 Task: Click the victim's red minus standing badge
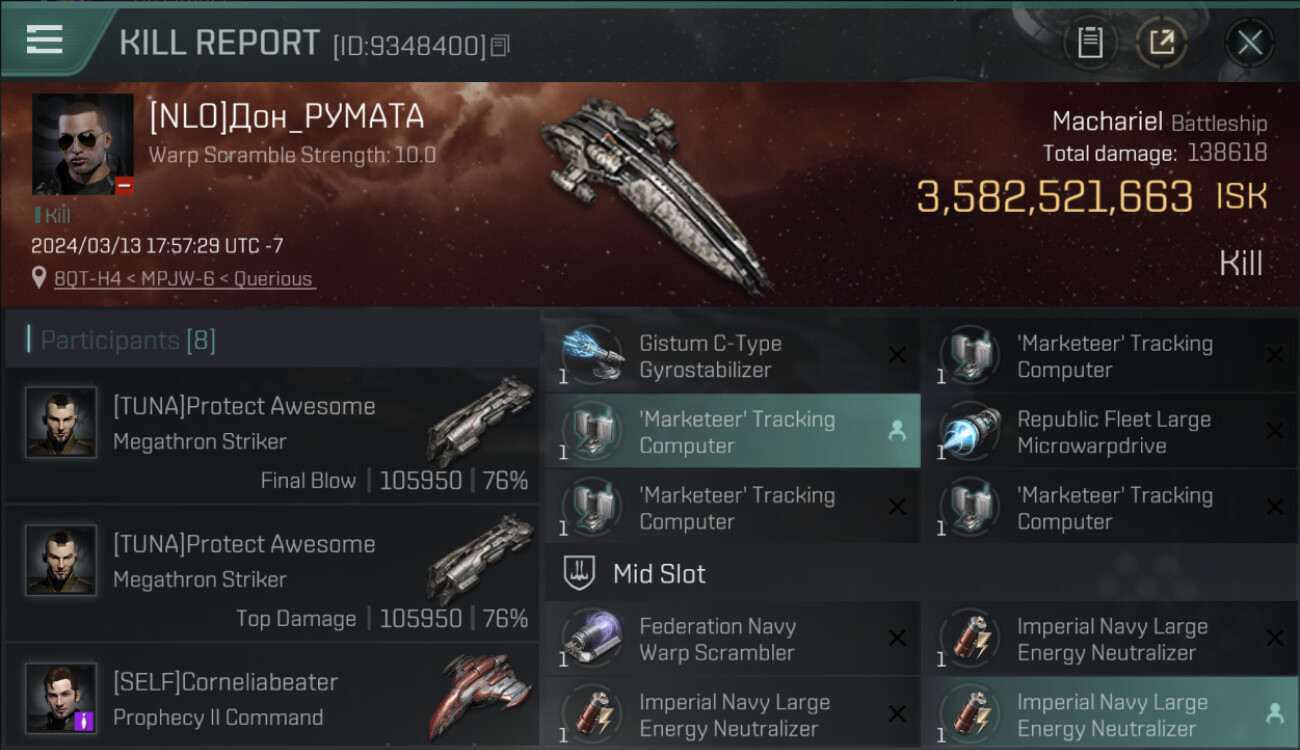point(124,185)
